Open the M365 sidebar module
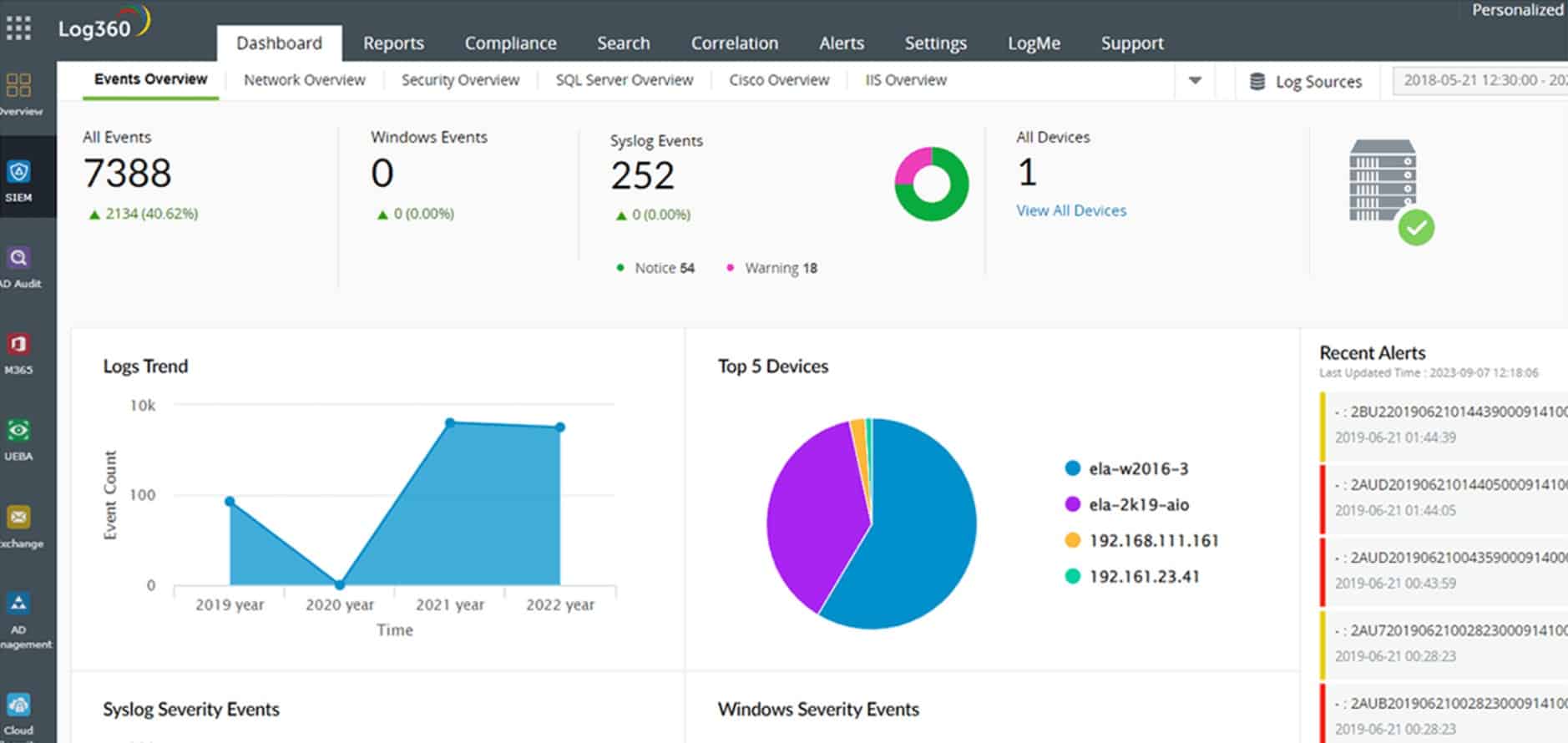This screenshot has height=743, width=1568. pos(19,352)
